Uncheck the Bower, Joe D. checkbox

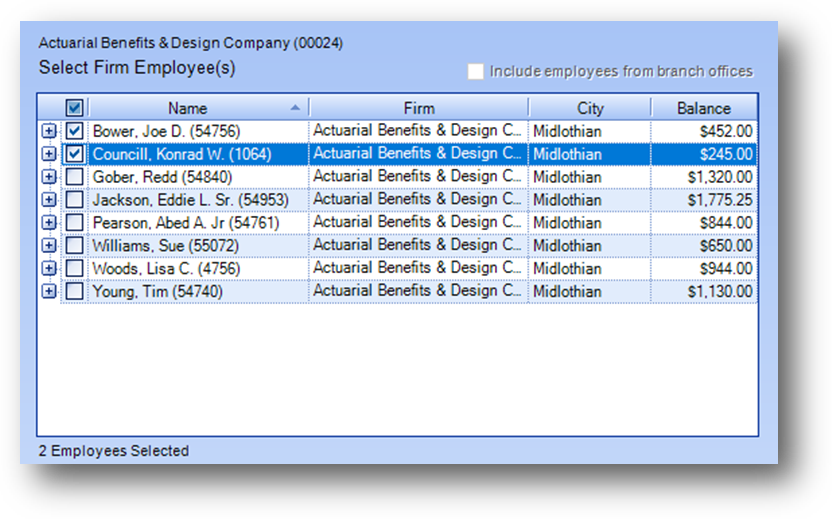(75, 131)
